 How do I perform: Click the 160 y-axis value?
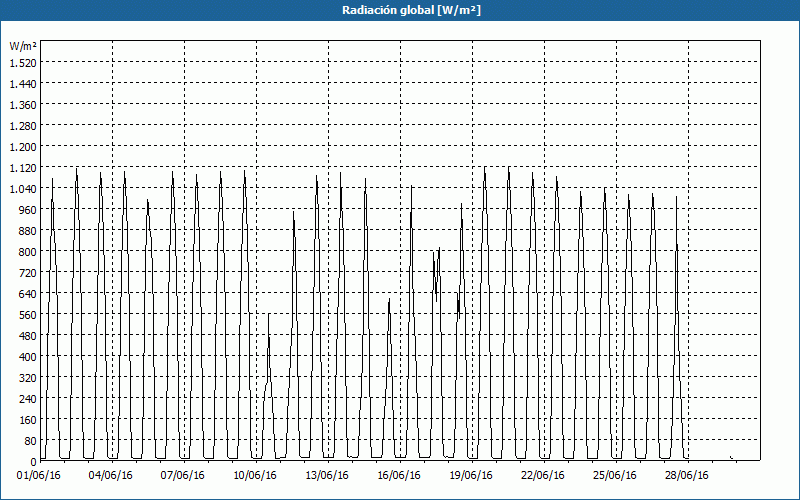29,420
